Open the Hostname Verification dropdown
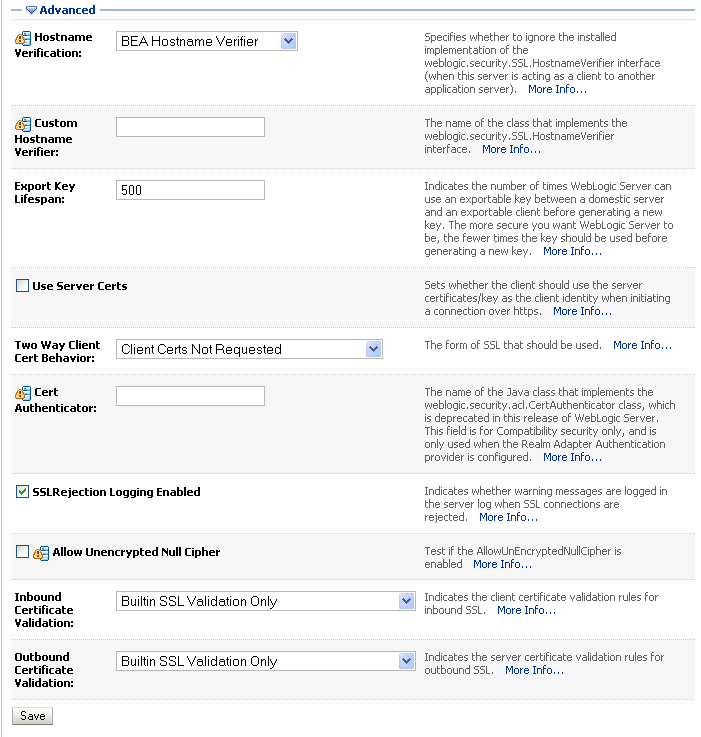The width and height of the screenshot is (701, 737). pyautogui.click(x=289, y=41)
